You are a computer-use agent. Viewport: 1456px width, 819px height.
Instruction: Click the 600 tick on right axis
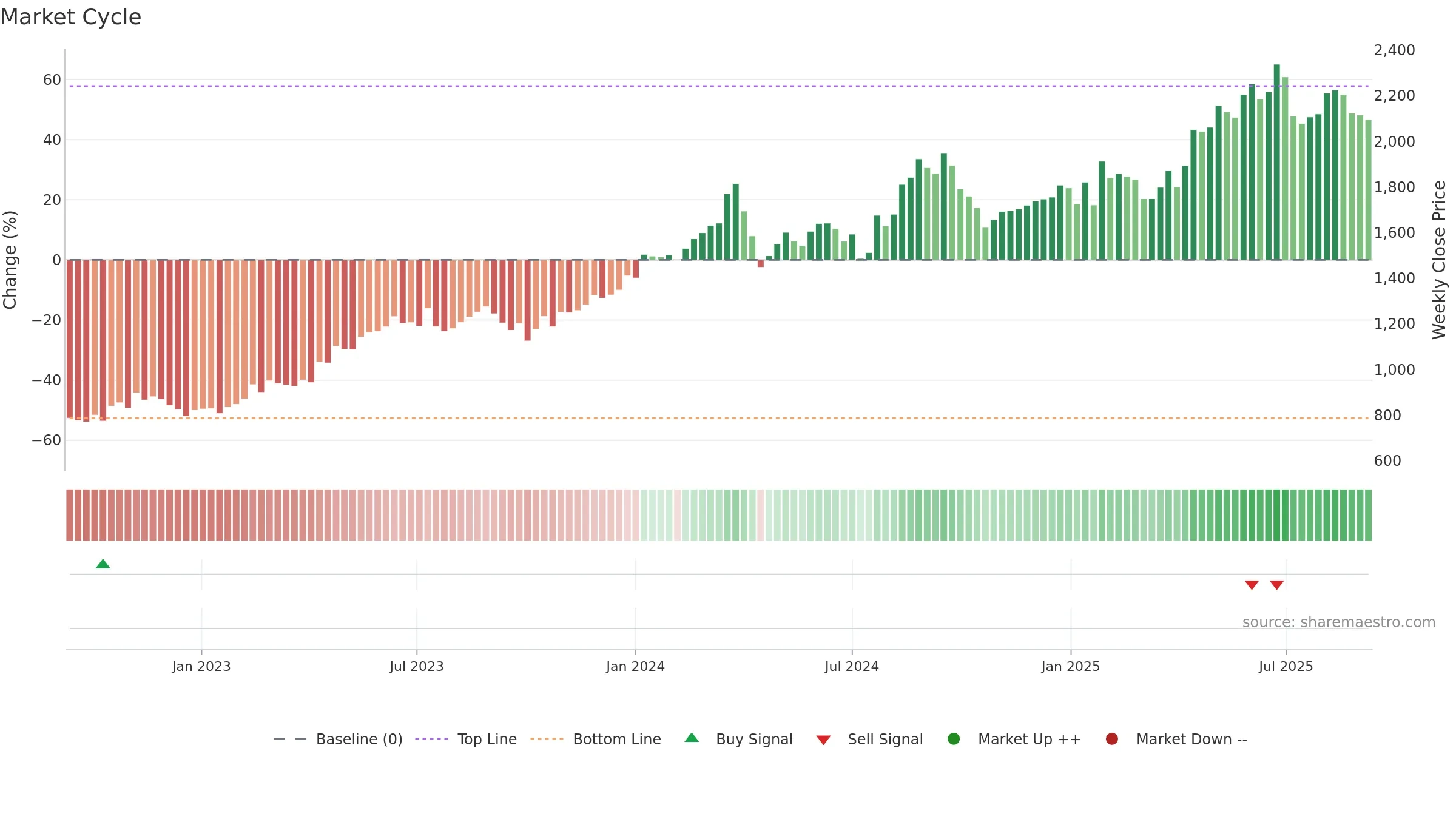(x=1388, y=461)
